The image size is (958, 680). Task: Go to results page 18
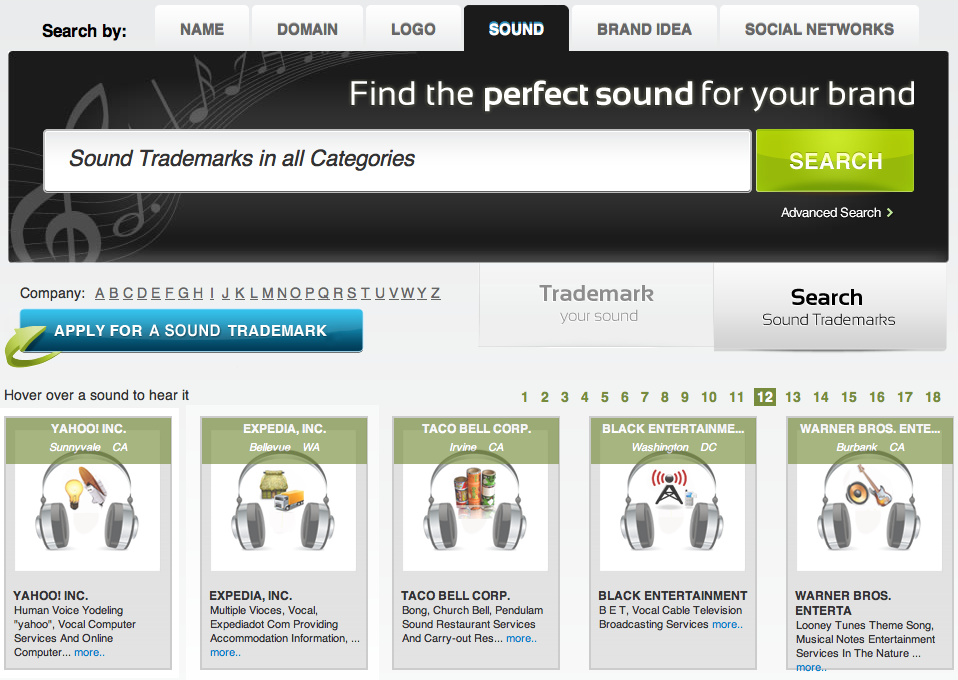click(x=932, y=397)
